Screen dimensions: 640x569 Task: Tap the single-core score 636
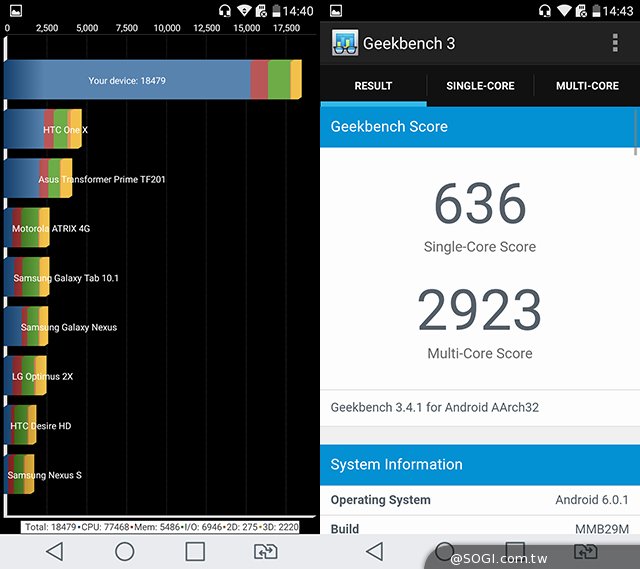(480, 203)
